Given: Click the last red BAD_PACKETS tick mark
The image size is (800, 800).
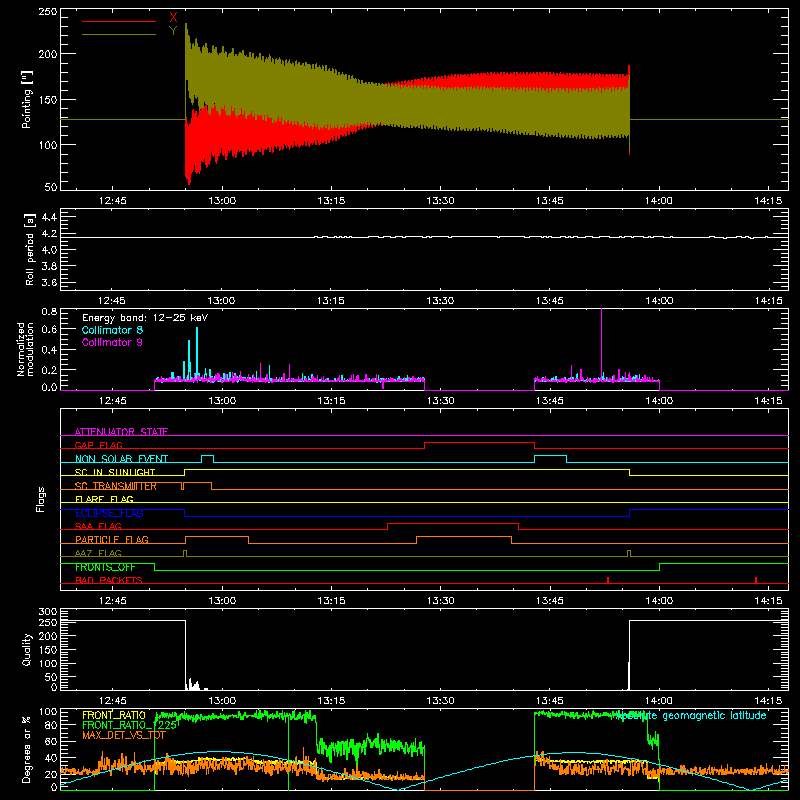Looking at the screenshot, I should [756, 580].
